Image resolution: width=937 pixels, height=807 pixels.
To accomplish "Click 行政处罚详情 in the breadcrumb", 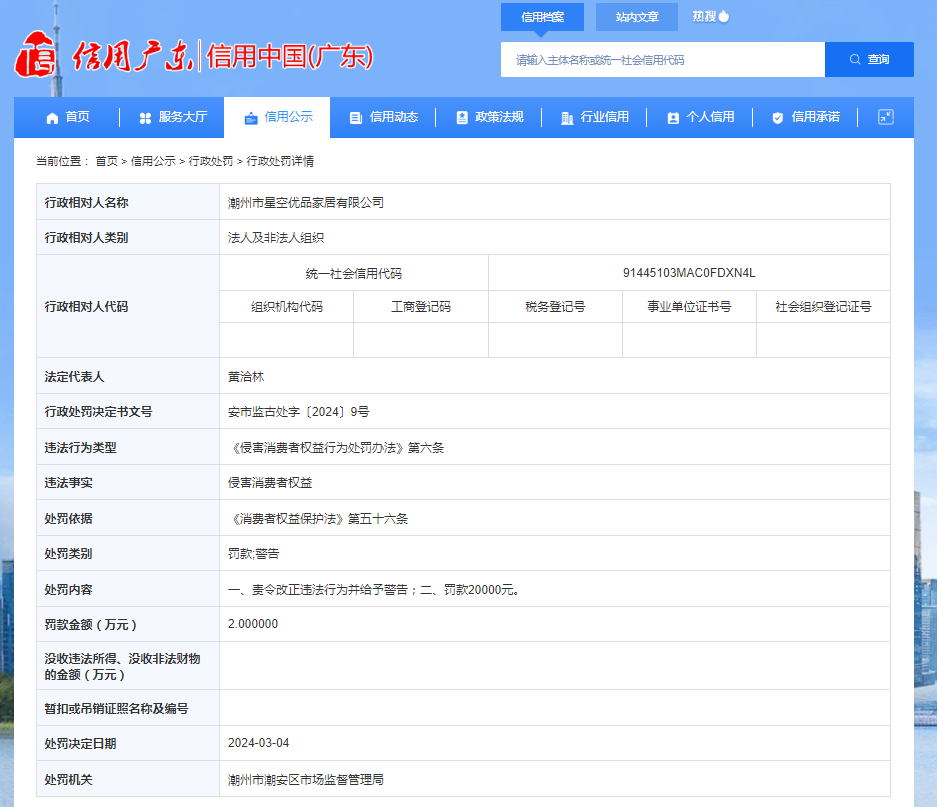I will coord(280,161).
